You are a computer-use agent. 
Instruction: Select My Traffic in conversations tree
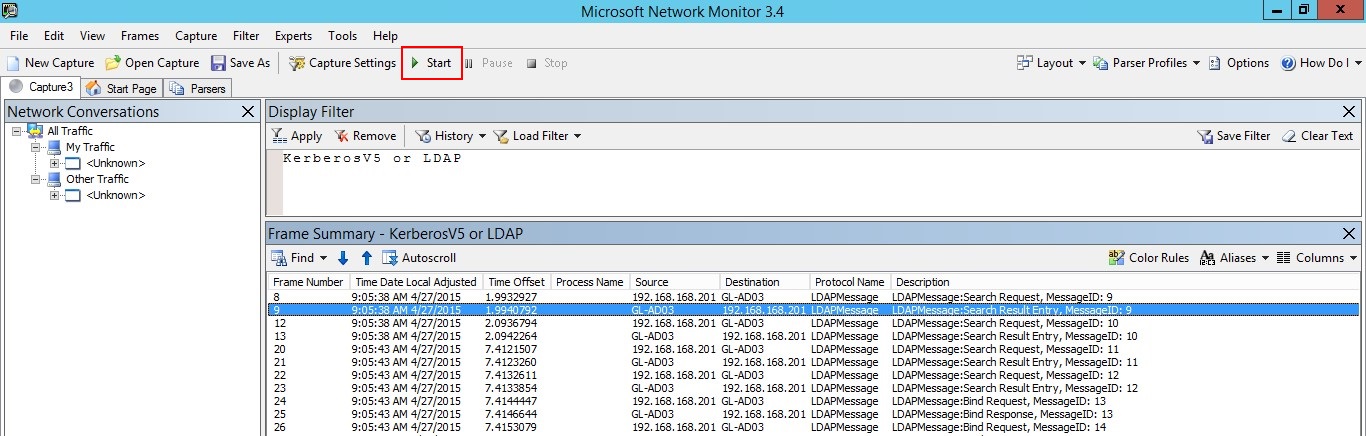[90, 147]
